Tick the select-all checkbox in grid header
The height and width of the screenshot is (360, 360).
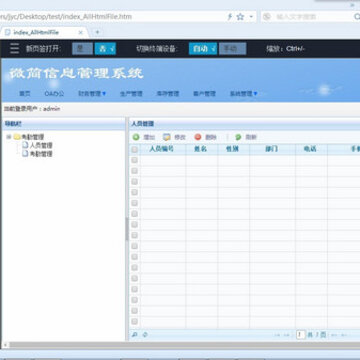134,149
